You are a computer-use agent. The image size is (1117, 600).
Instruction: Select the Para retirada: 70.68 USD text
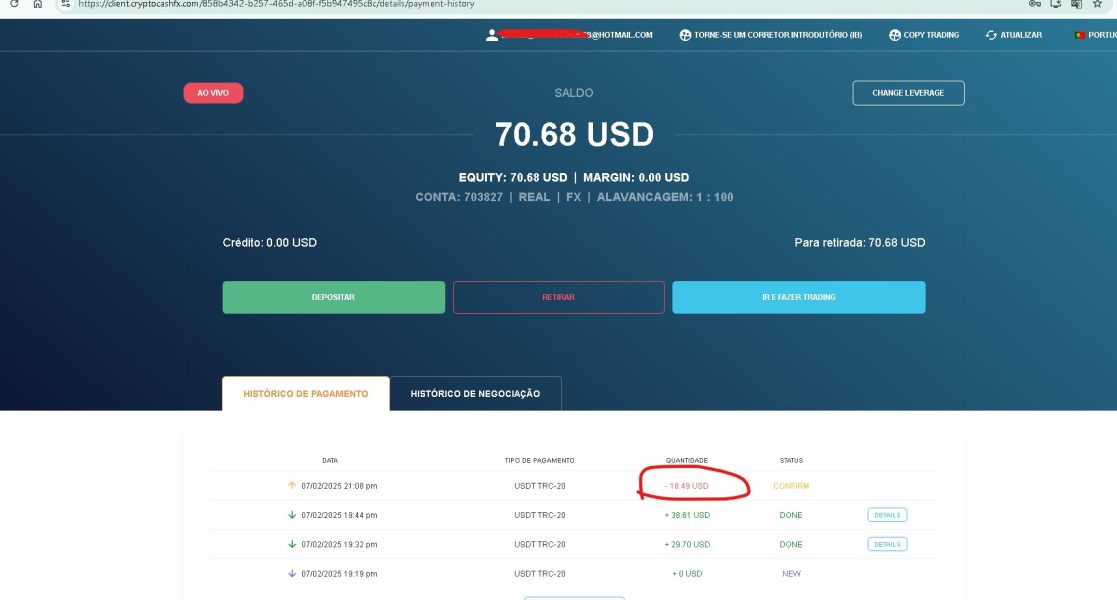(860, 243)
